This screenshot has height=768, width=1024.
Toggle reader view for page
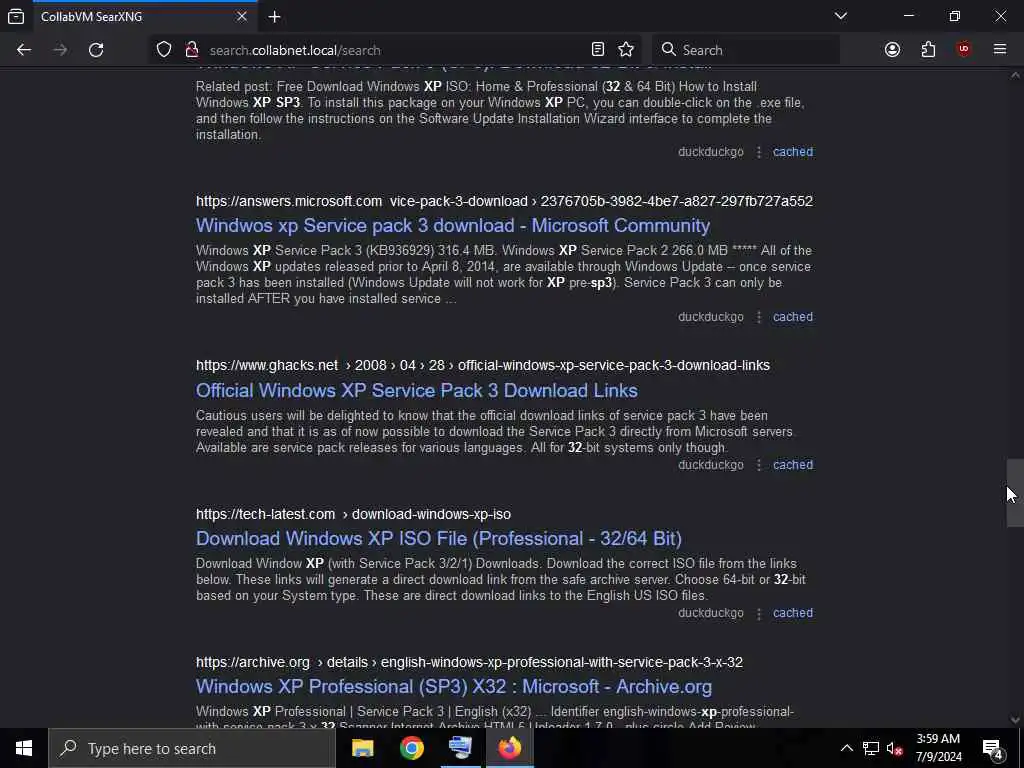(598, 50)
